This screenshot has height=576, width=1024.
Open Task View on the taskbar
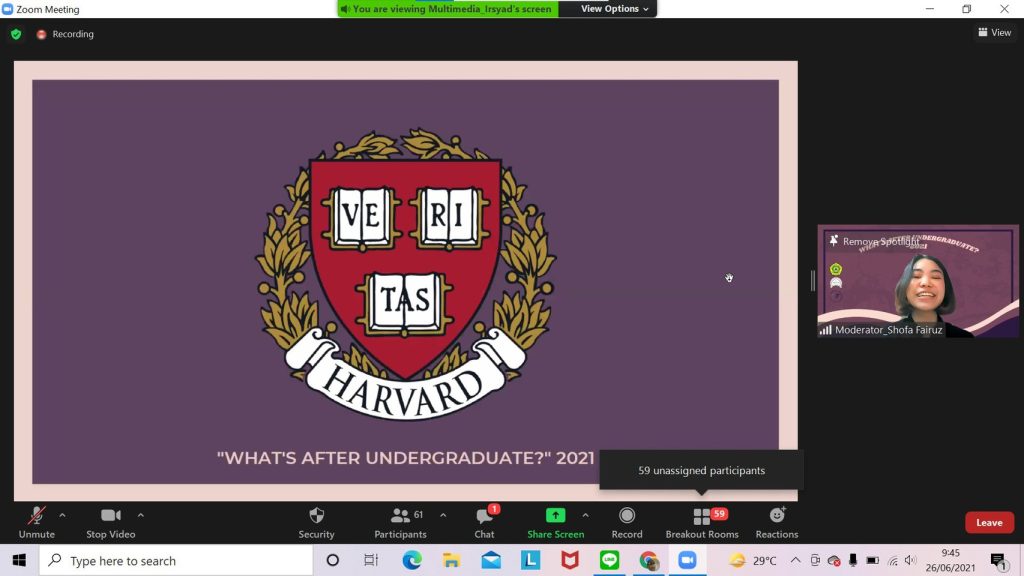371,560
